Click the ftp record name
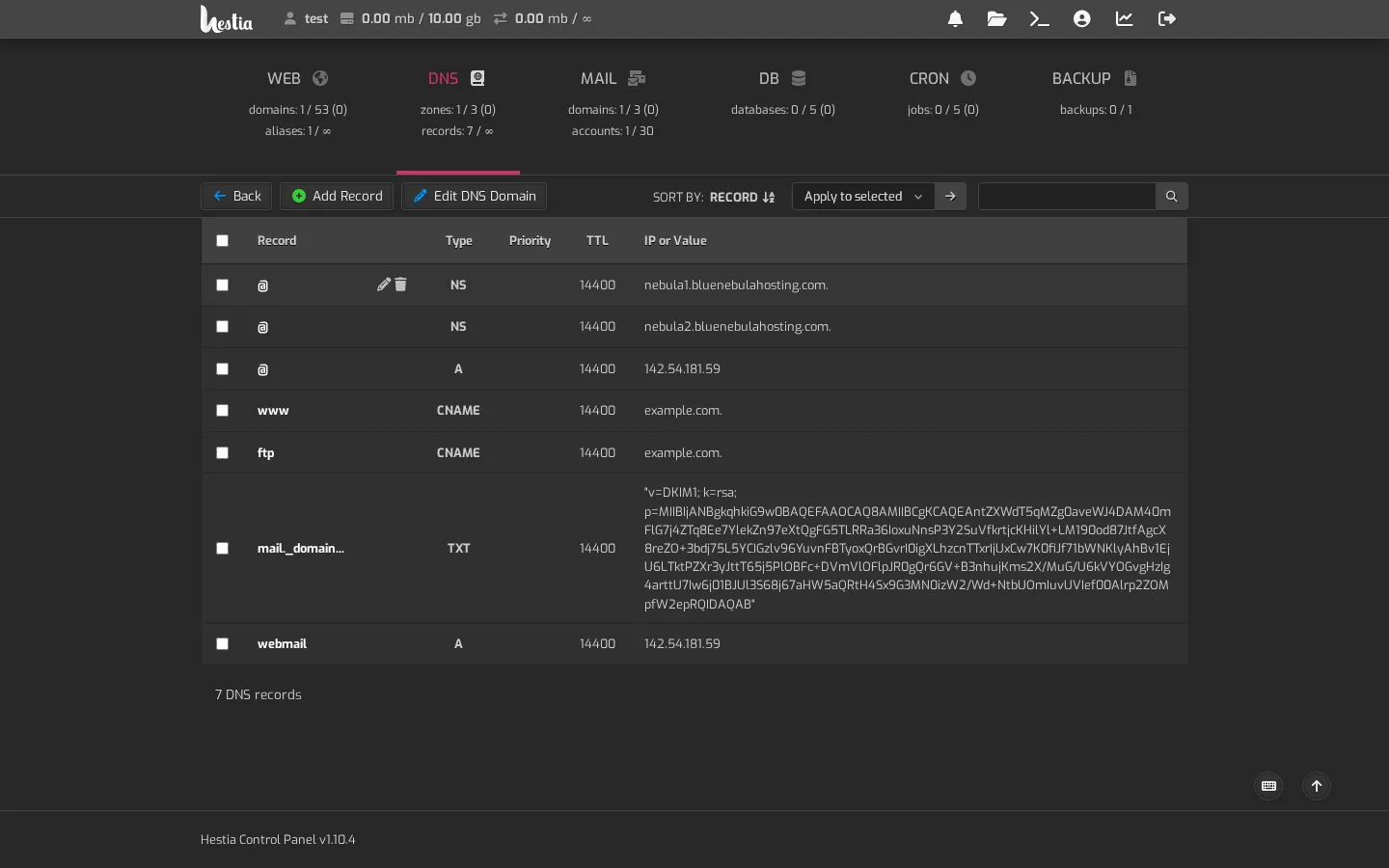The height and width of the screenshot is (868, 1389). [265, 452]
